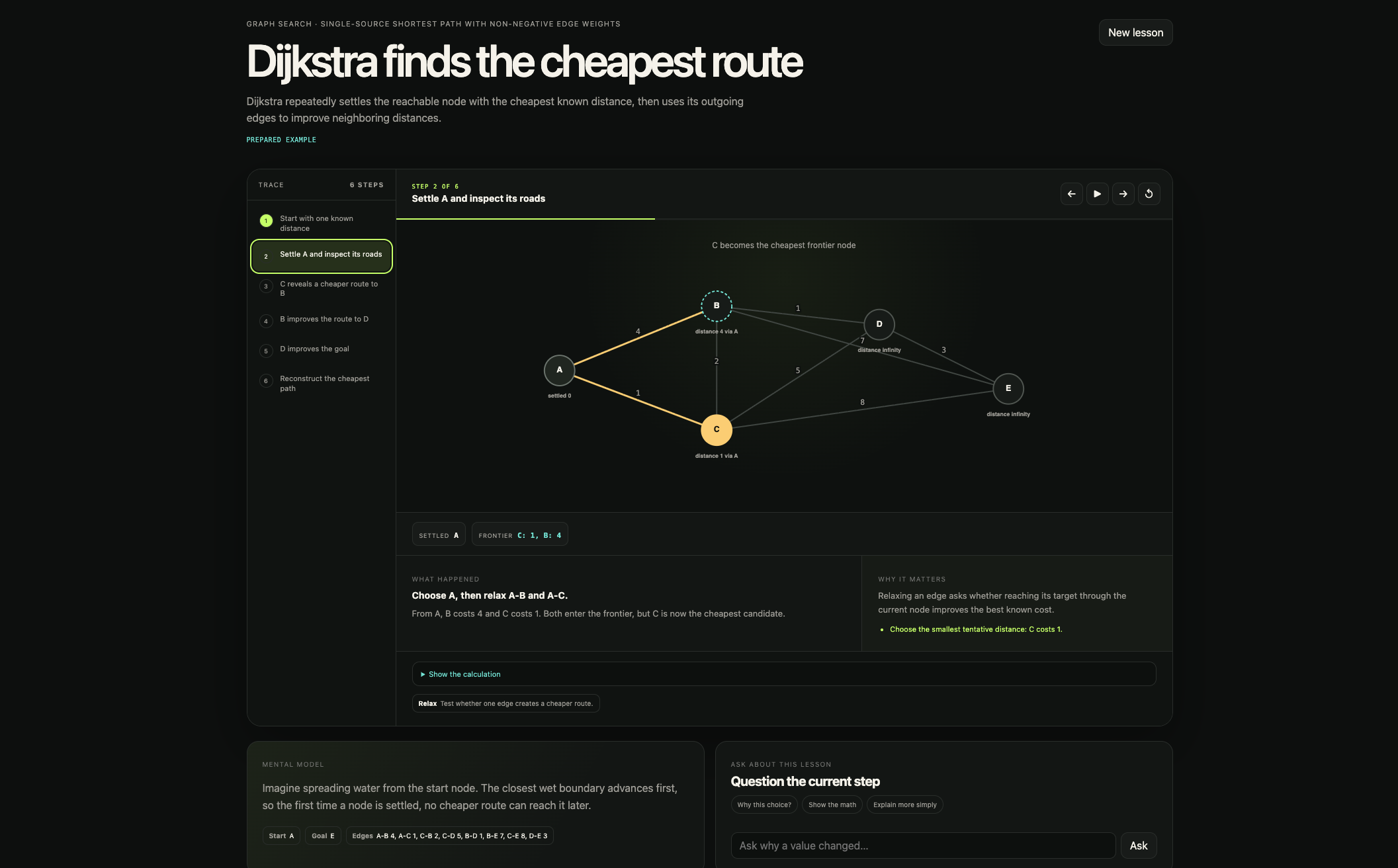Viewport: 1398px width, 868px height.
Task: Click the New lesson button
Action: (x=1135, y=32)
